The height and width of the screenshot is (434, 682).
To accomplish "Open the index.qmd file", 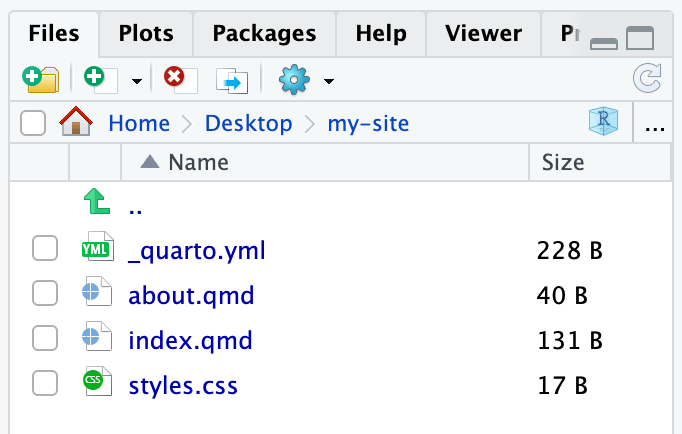I will pos(190,340).
